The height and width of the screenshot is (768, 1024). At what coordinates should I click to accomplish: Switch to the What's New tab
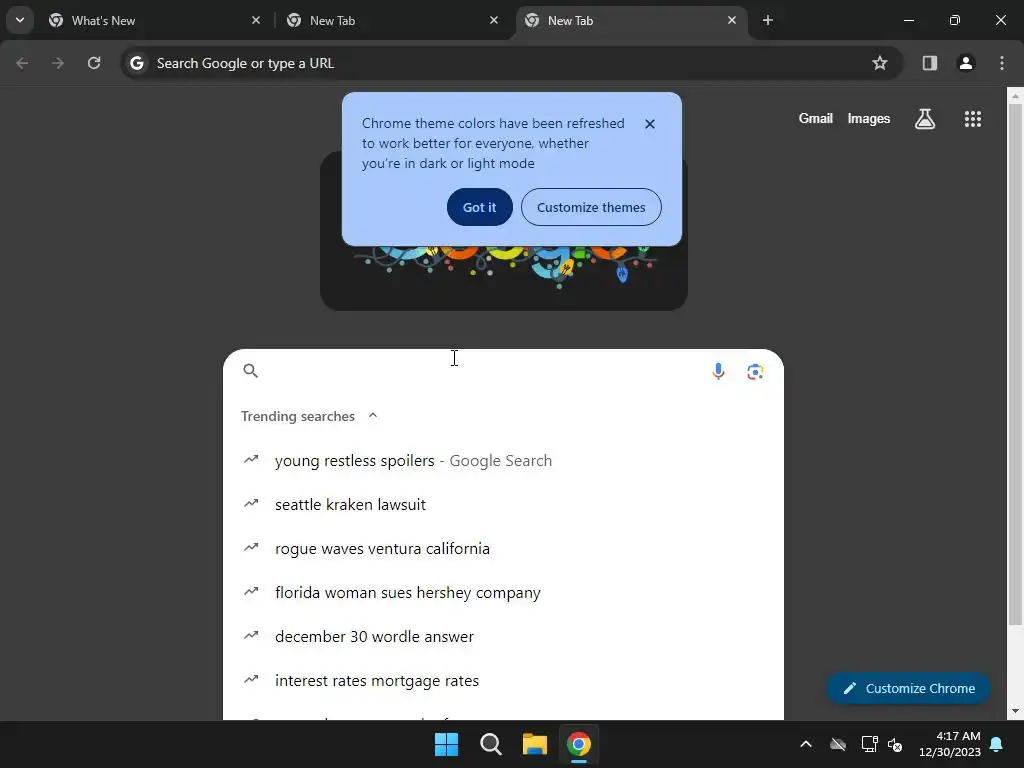(155, 20)
